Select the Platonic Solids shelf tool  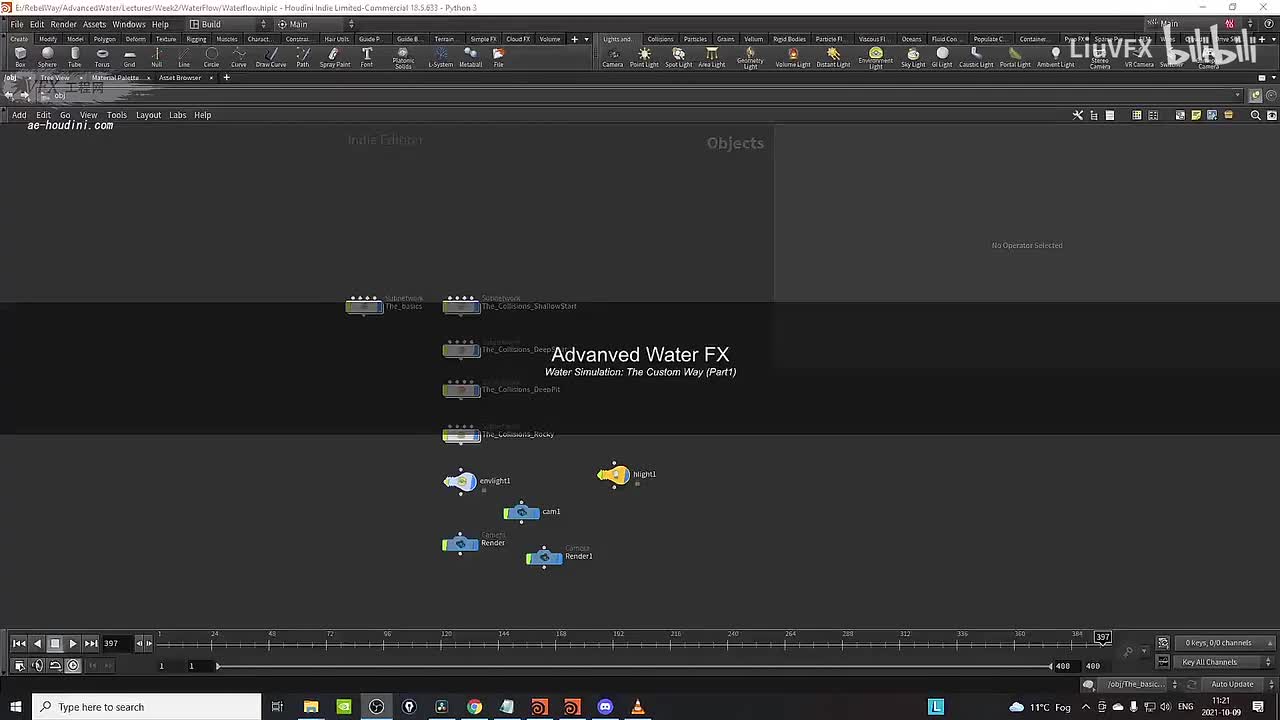[x=403, y=58]
